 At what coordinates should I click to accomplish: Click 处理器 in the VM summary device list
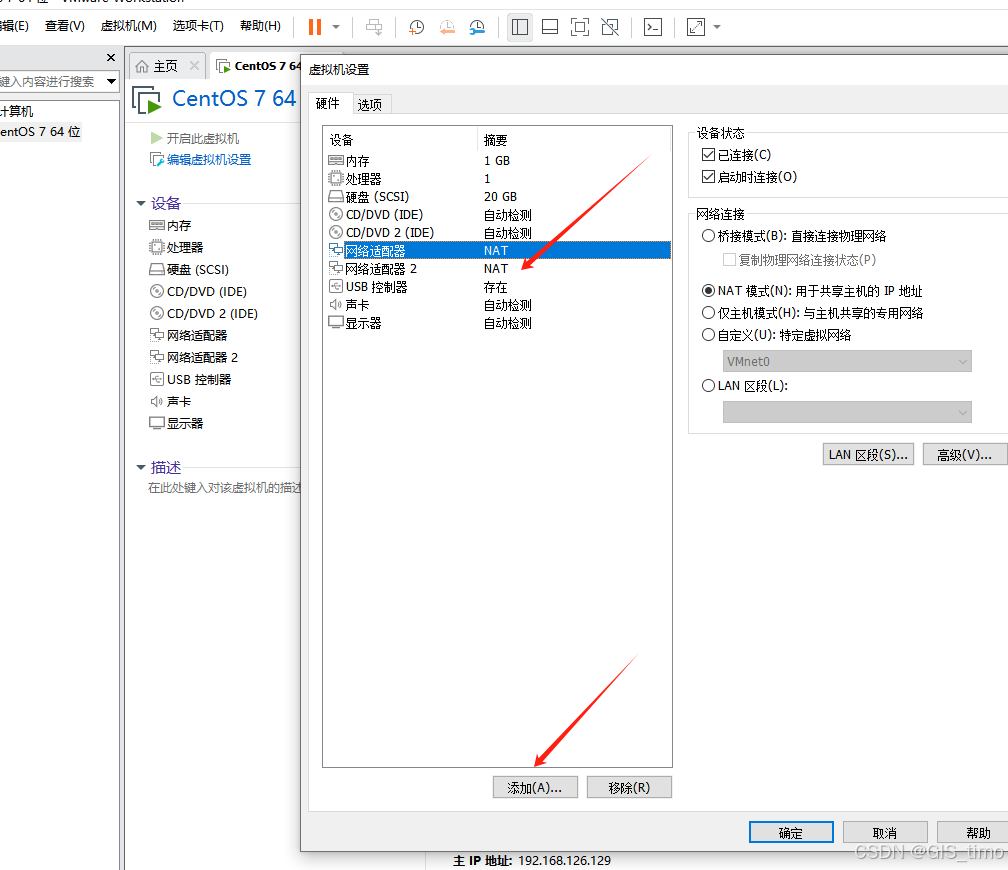176,248
